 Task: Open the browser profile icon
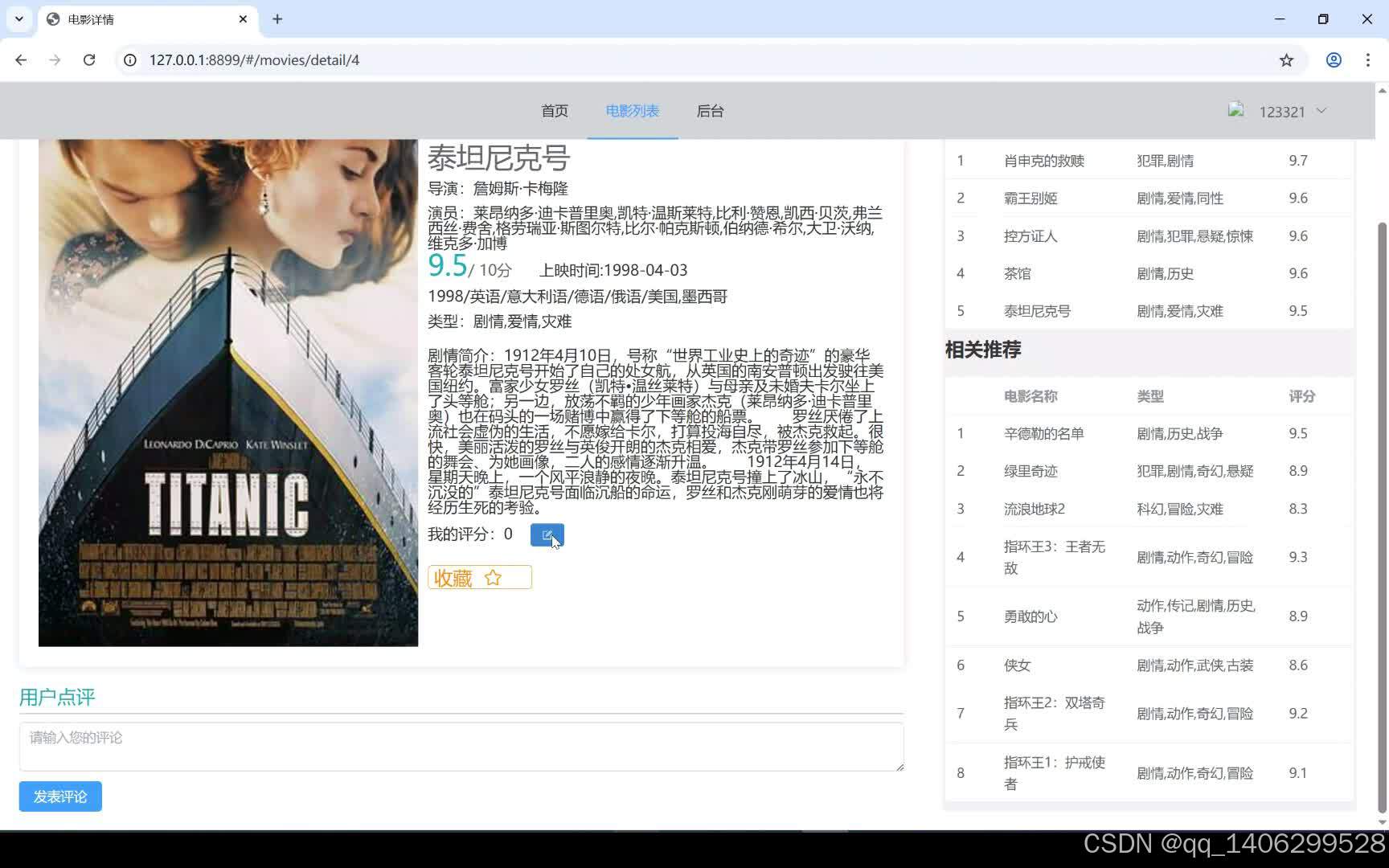tap(1334, 59)
